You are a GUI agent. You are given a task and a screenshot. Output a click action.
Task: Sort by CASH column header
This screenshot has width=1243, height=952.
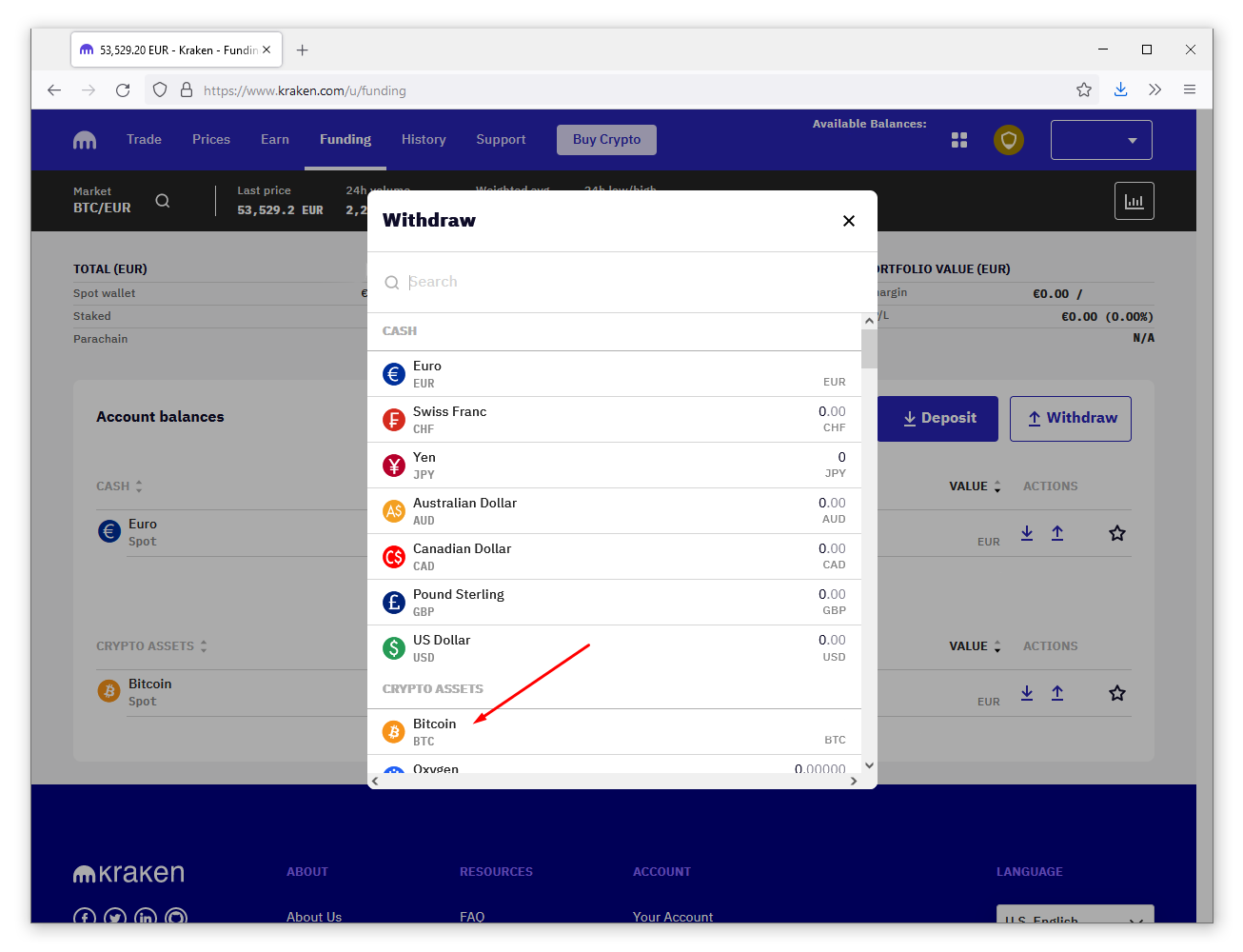119,486
